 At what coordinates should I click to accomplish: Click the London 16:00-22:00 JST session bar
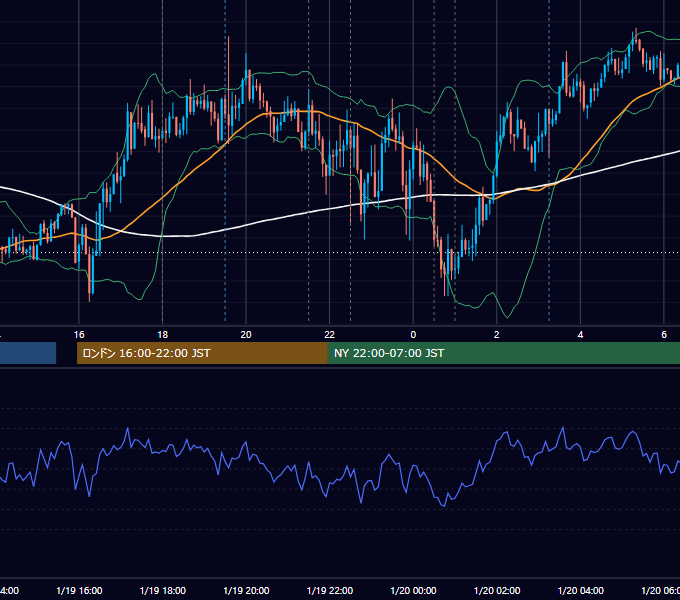202,353
